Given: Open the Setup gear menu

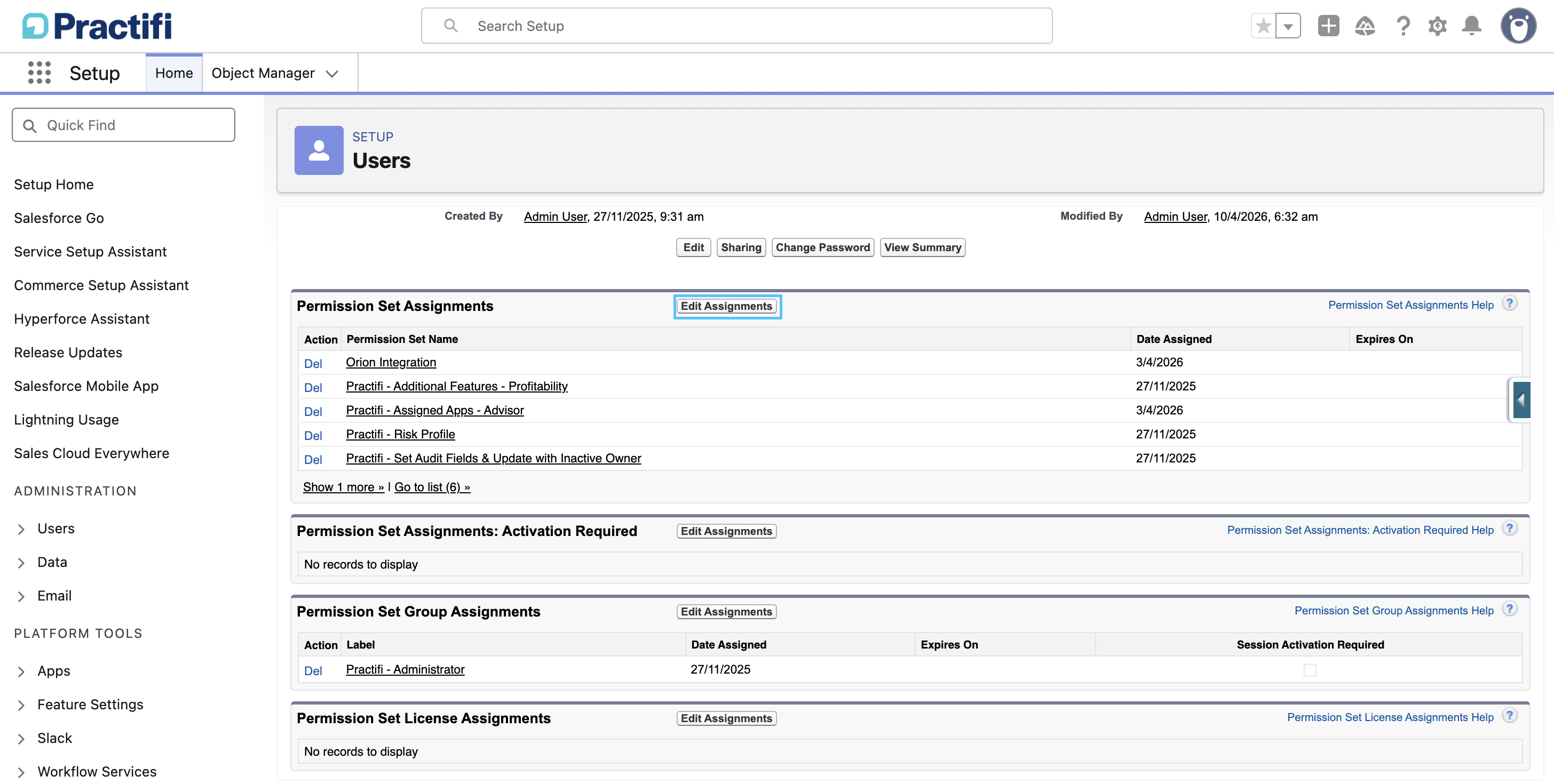Looking at the screenshot, I should (1438, 26).
